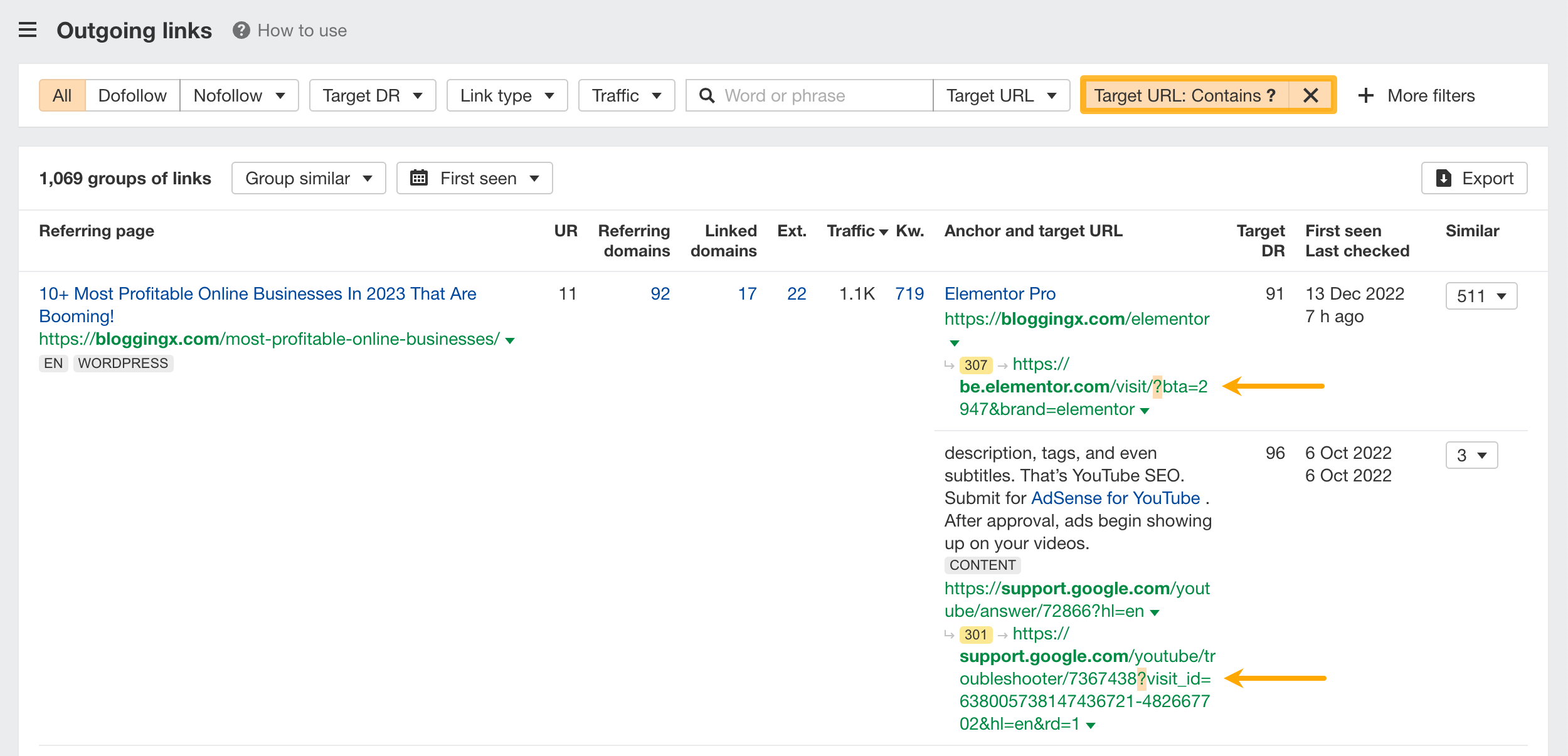Viewport: 1568px width, 756px height.
Task: Click the Referring domains column header
Action: coord(634,241)
